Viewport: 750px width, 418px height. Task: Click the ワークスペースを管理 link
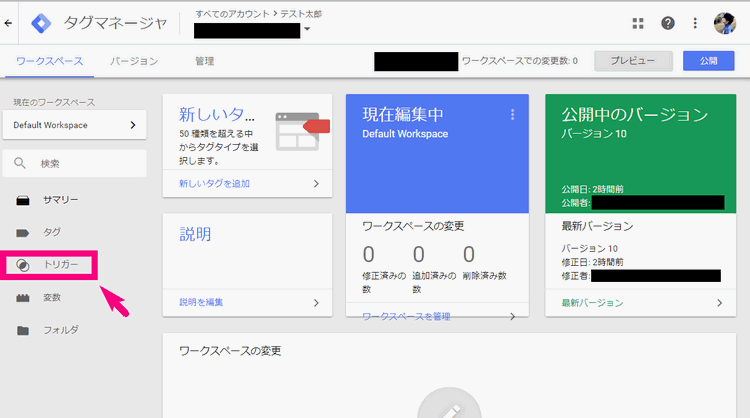click(406, 317)
